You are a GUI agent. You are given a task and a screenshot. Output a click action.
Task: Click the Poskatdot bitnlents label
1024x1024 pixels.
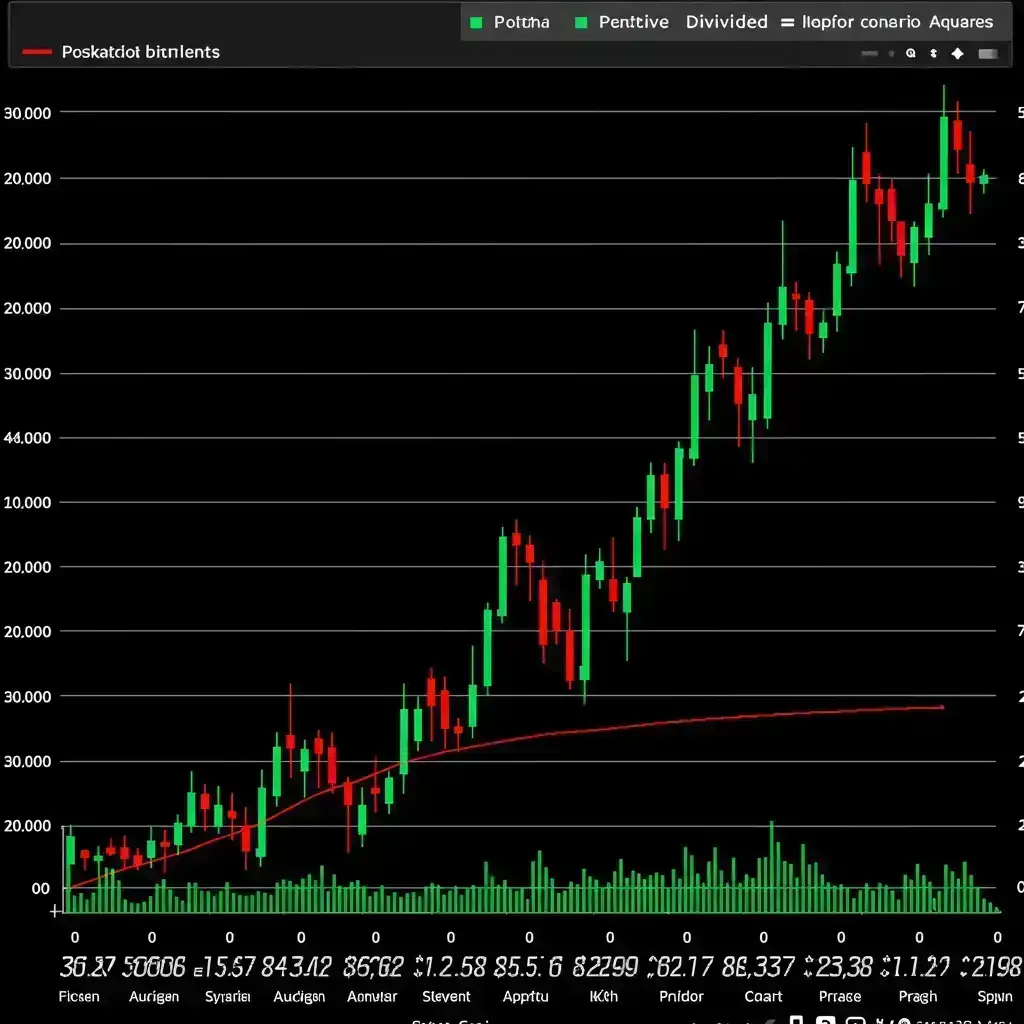(140, 52)
